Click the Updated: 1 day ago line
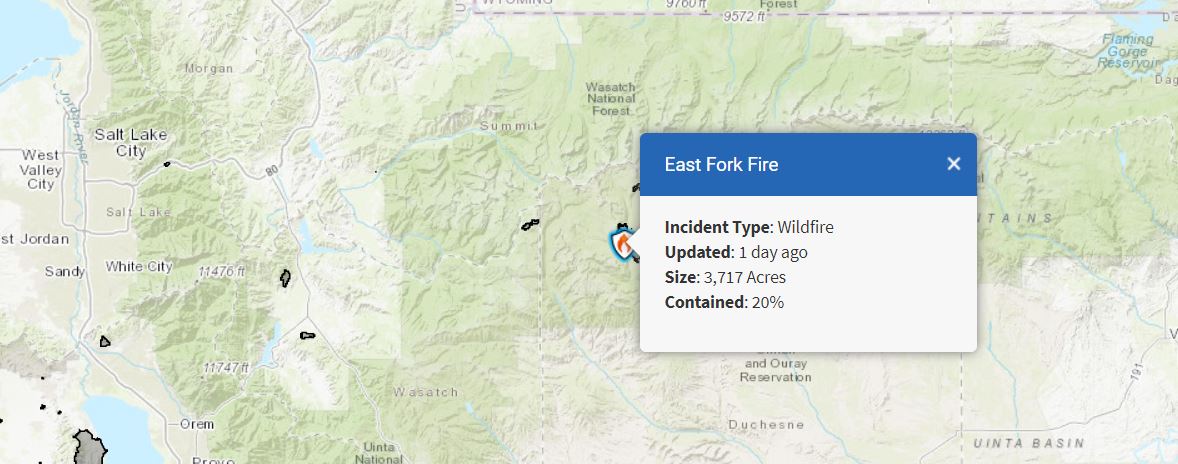This screenshot has height=464, width=1178. (735, 252)
